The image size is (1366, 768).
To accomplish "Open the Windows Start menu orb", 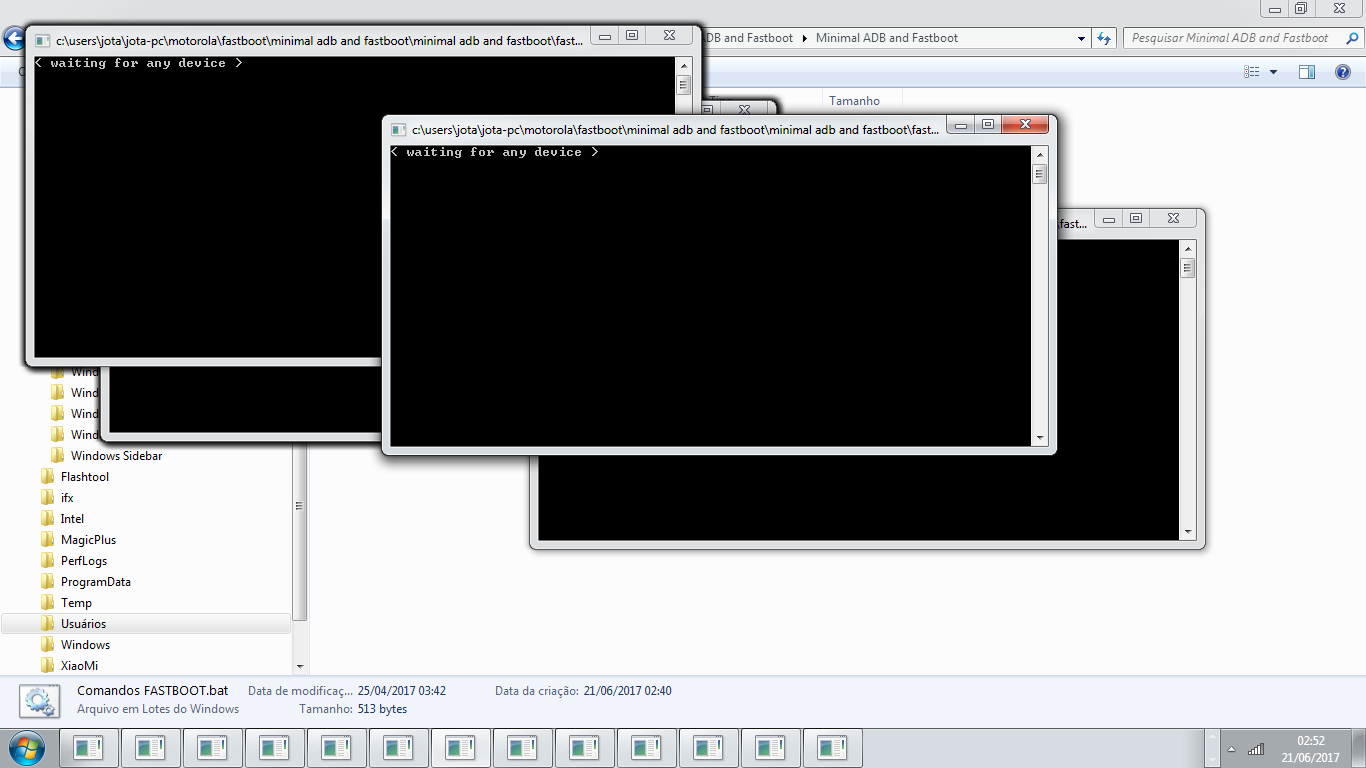I will tap(27, 747).
